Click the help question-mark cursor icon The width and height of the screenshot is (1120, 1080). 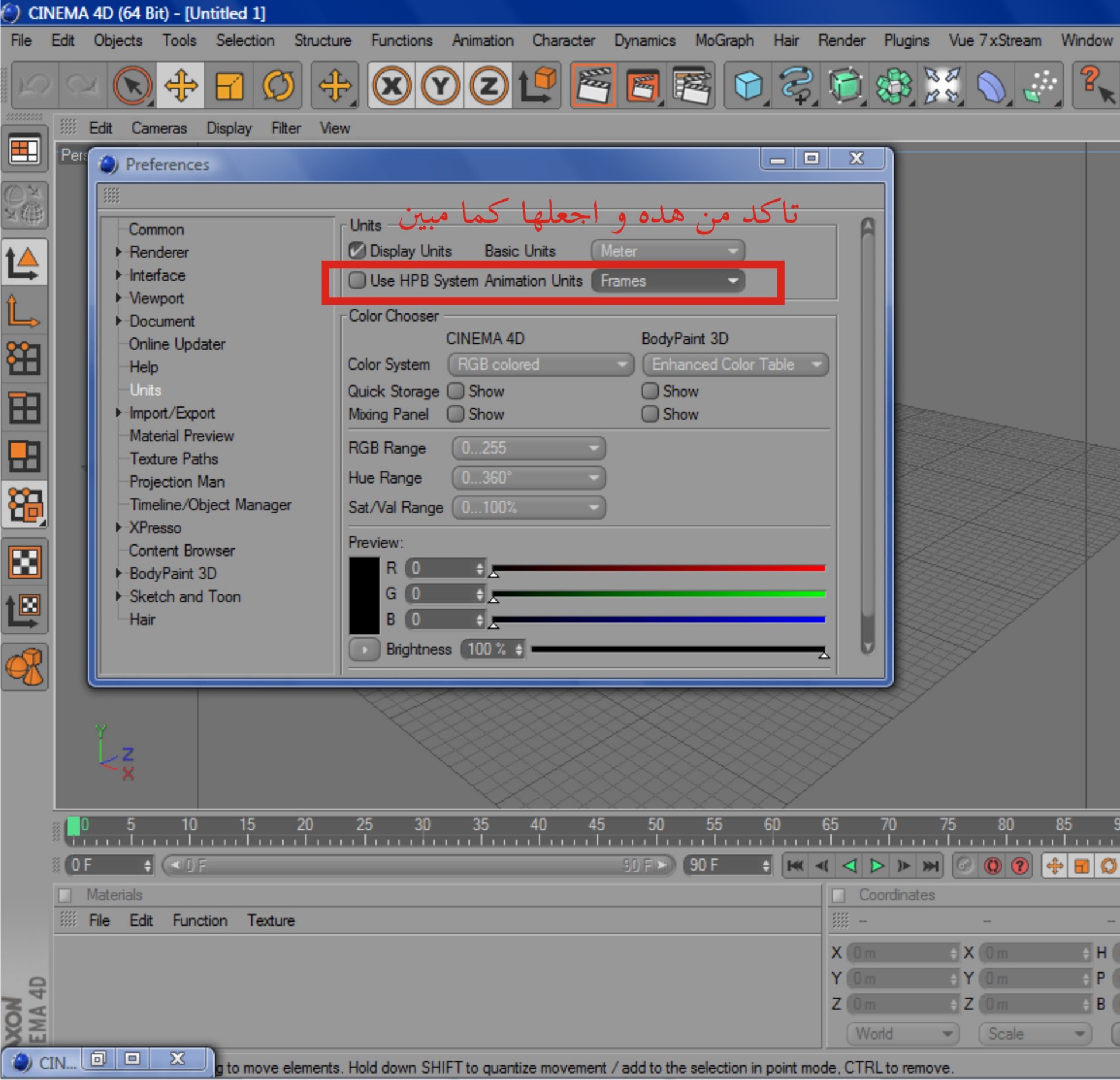coord(1097,86)
